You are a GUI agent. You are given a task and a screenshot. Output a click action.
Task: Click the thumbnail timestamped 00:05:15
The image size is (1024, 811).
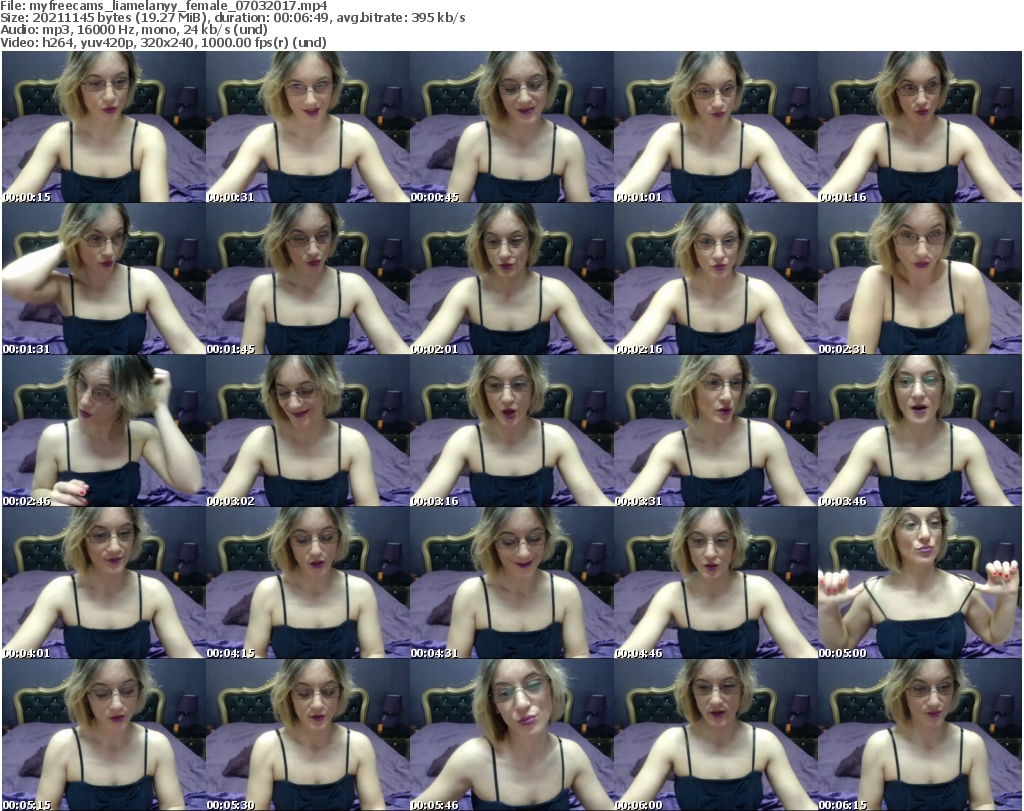tap(104, 735)
